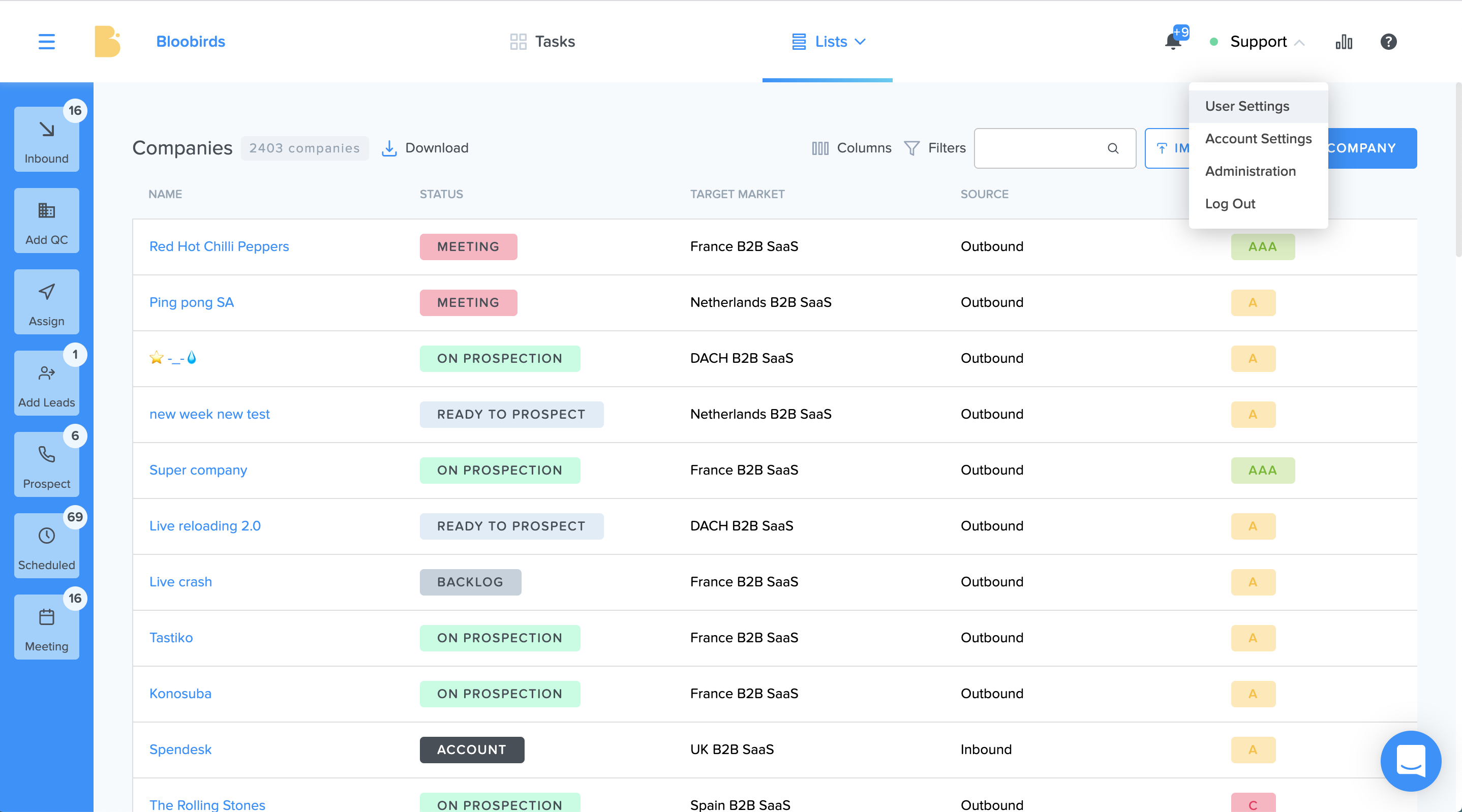Image resolution: width=1462 pixels, height=812 pixels.
Task: Click the Name column header
Action: pyautogui.click(x=165, y=194)
